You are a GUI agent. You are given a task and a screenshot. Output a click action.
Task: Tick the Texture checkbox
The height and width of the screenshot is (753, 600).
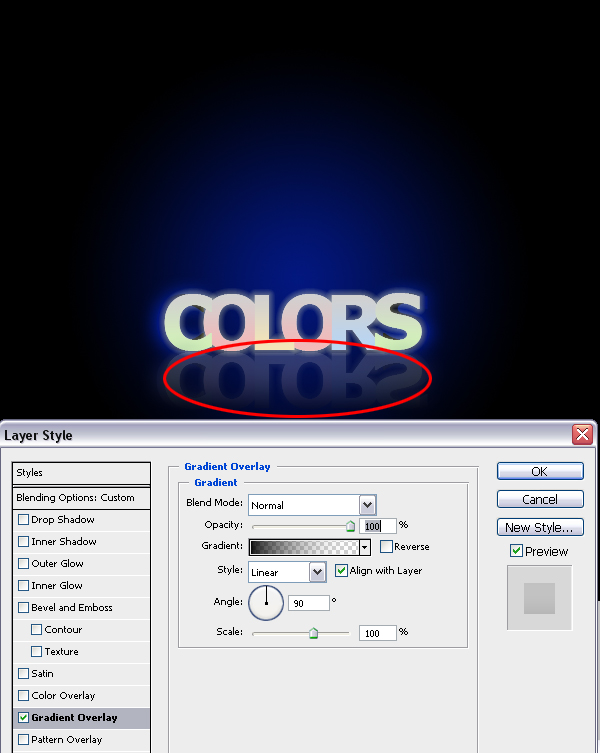(x=36, y=652)
